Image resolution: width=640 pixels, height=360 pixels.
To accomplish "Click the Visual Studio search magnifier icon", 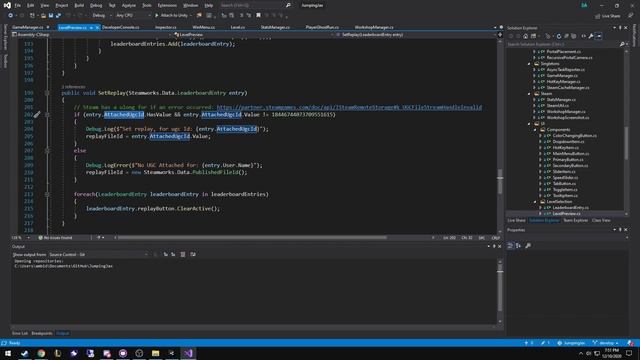I will point(288,5).
